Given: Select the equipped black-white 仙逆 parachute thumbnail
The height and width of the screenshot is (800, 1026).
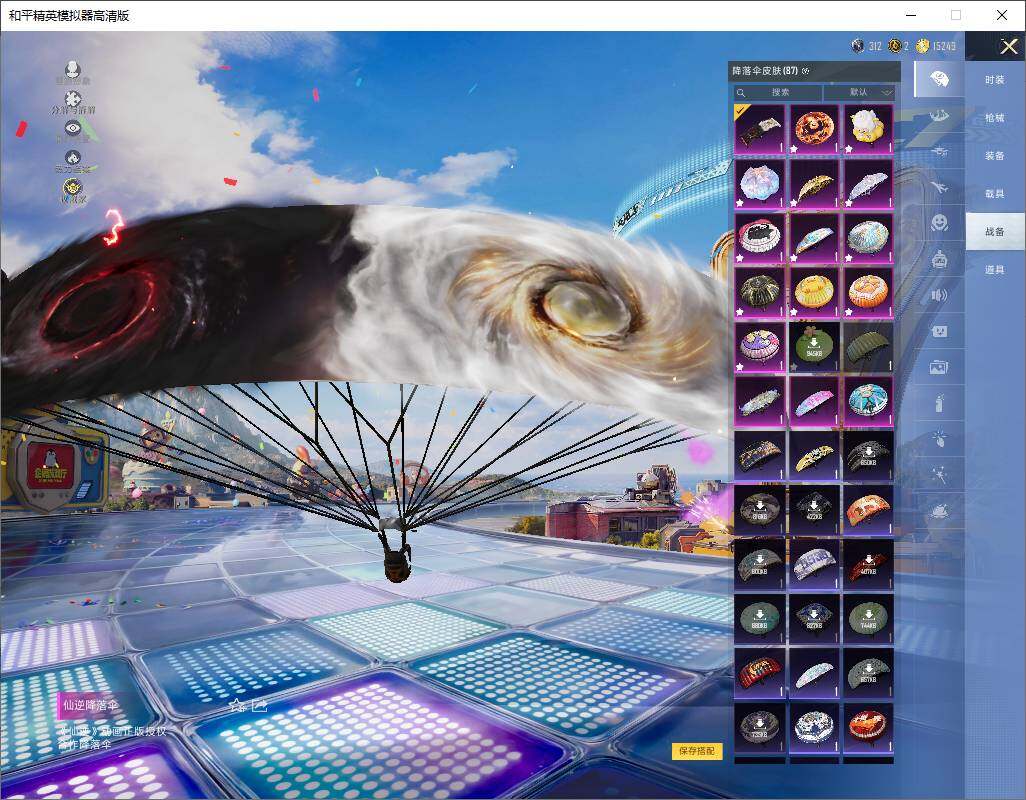Looking at the screenshot, I should [760, 130].
